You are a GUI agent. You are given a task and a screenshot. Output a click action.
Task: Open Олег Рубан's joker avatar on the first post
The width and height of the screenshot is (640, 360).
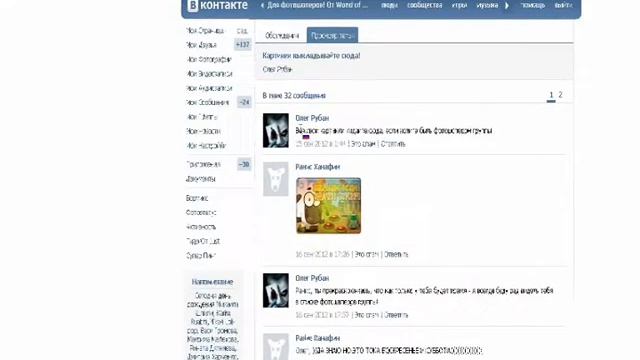[x=276, y=130]
